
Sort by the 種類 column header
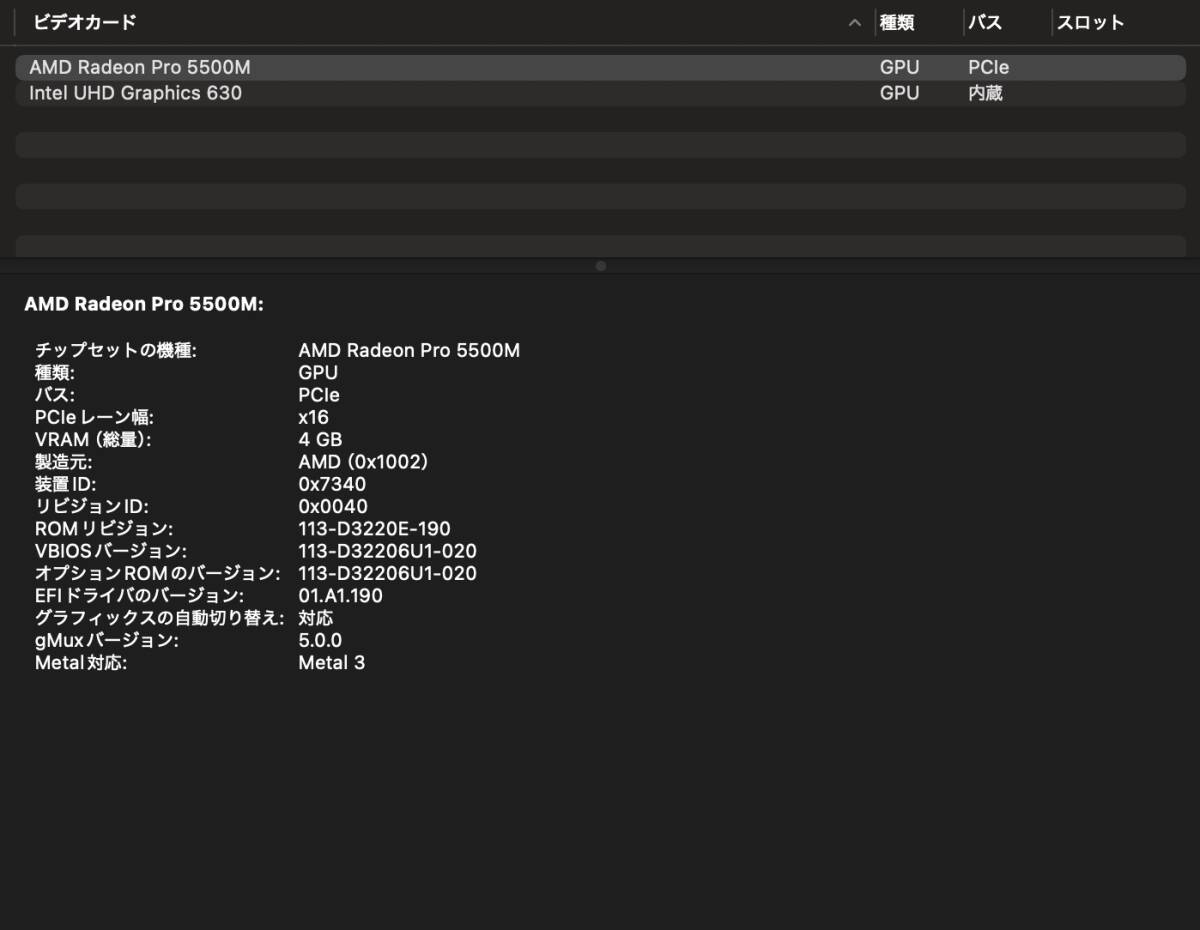(897, 22)
